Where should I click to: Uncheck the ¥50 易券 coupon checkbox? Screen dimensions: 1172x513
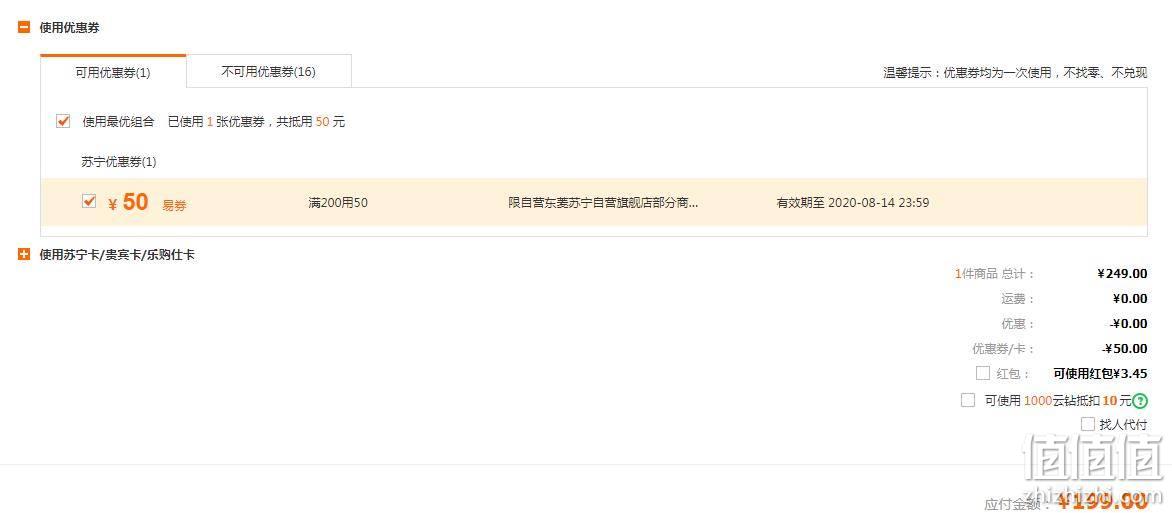coord(89,201)
